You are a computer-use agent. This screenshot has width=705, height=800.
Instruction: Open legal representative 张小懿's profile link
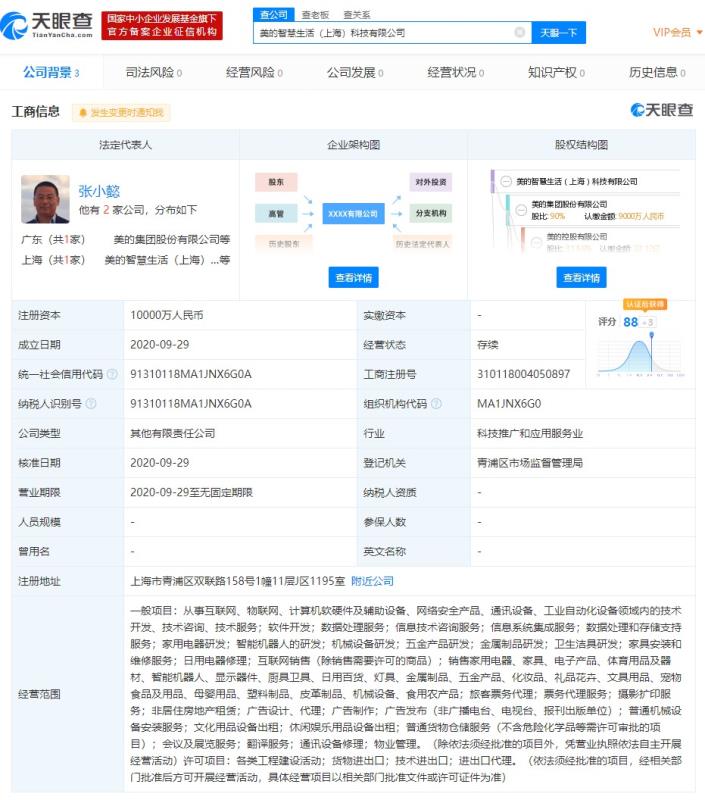pos(99,191)
